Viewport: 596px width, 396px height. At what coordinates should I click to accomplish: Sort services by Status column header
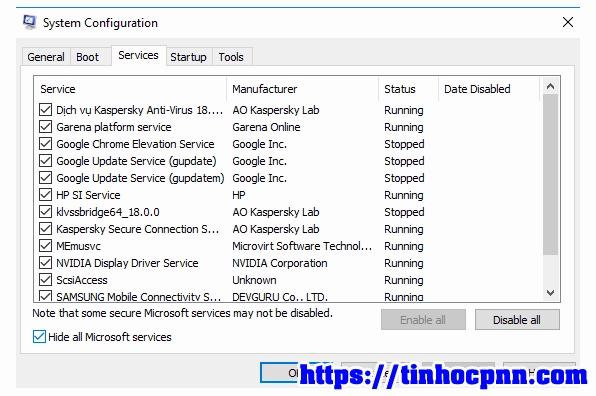point(409,89)
